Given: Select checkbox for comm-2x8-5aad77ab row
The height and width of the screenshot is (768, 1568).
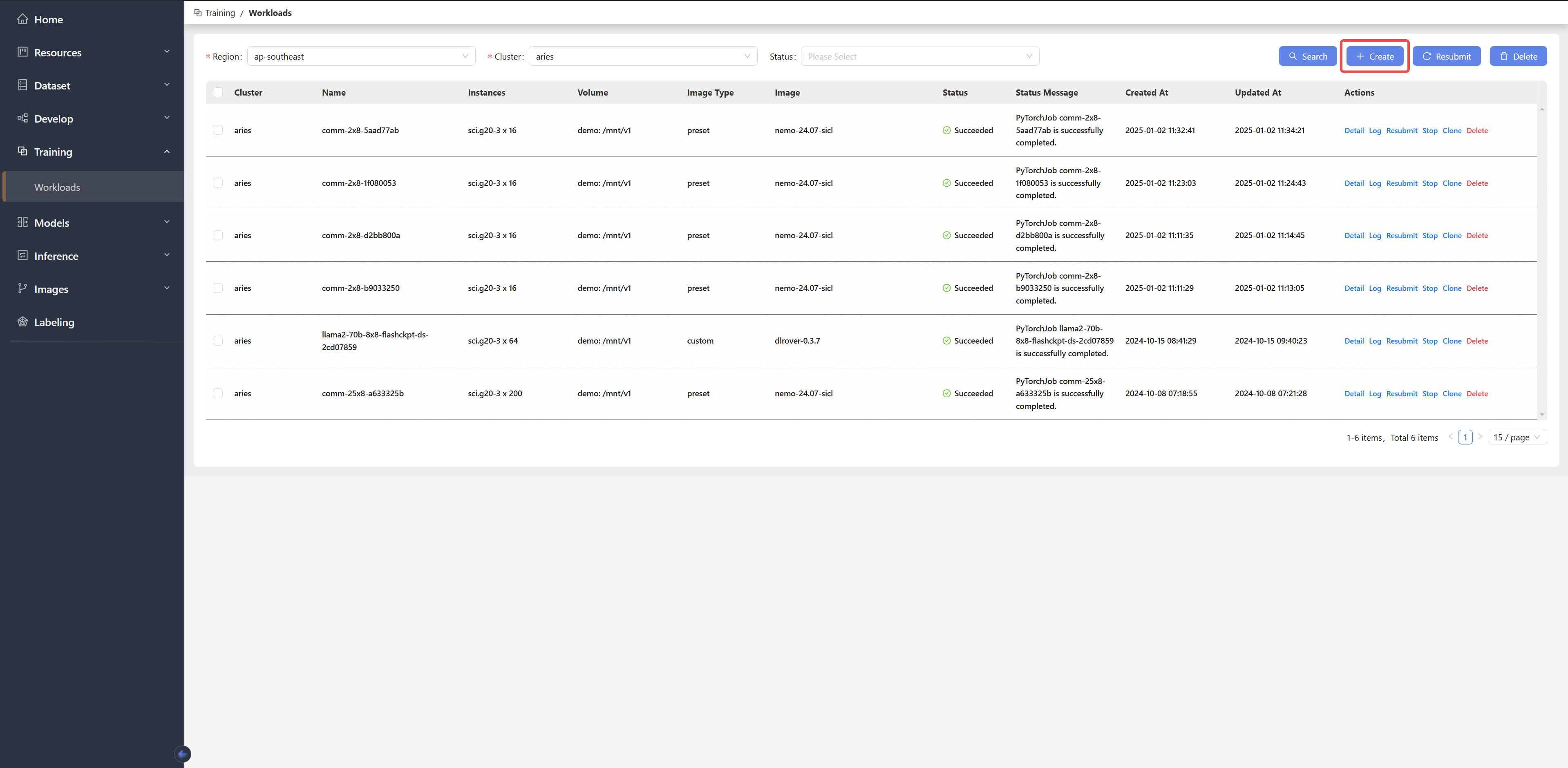Looking at the screenshot, I should (218, 130).
